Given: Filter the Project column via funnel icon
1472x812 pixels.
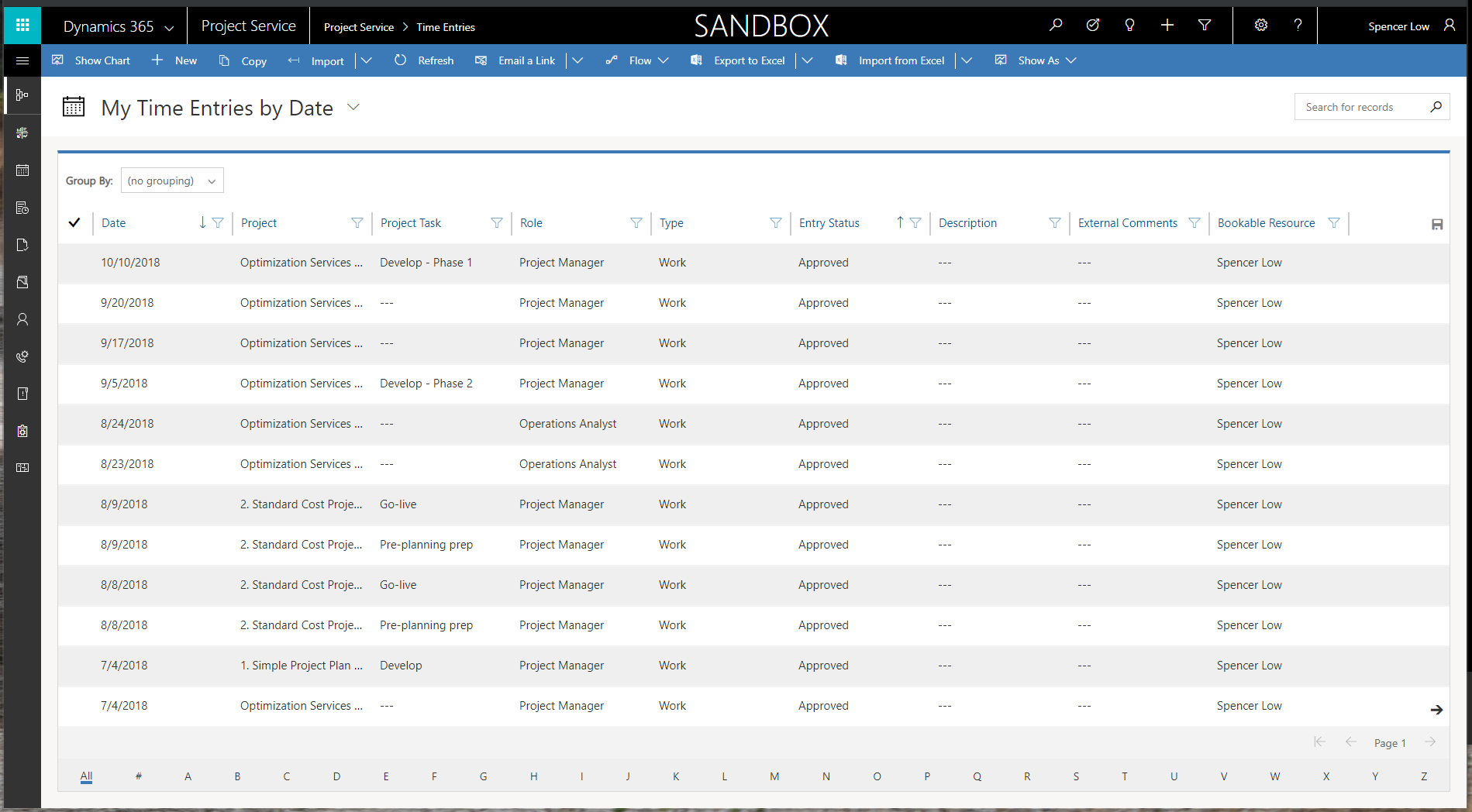Looking at the screenshot, I should (357, 223).
